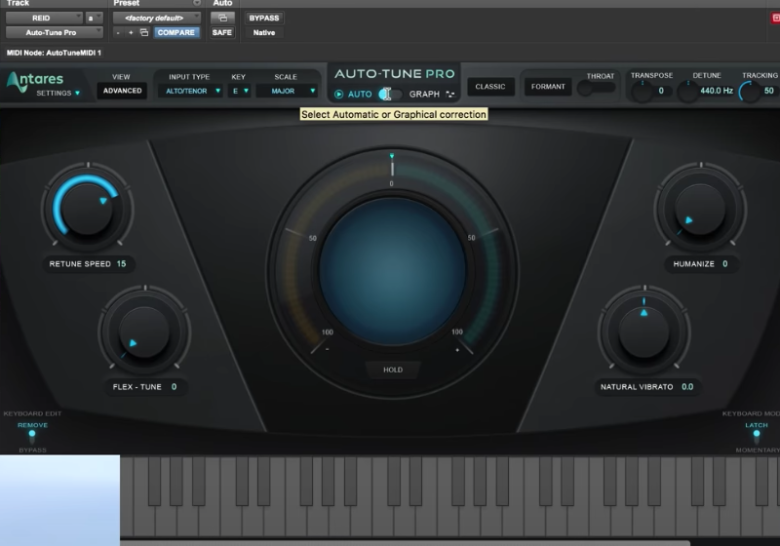Click the Detune value 440.0 Hz
The height and width of the screenshot is (546, 780).
tap(716, 91)
